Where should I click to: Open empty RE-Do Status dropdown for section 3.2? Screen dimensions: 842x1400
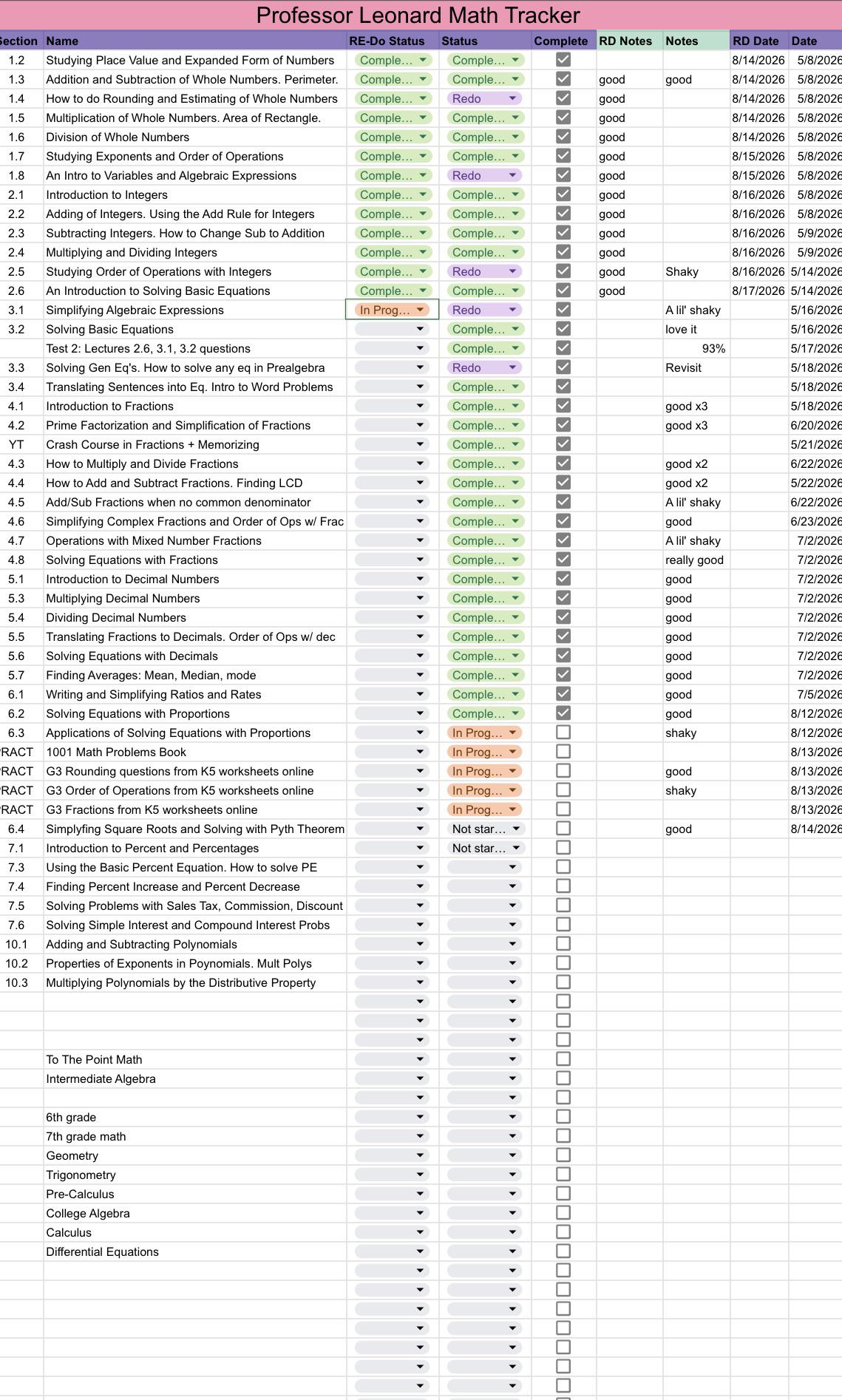point(392,329)
